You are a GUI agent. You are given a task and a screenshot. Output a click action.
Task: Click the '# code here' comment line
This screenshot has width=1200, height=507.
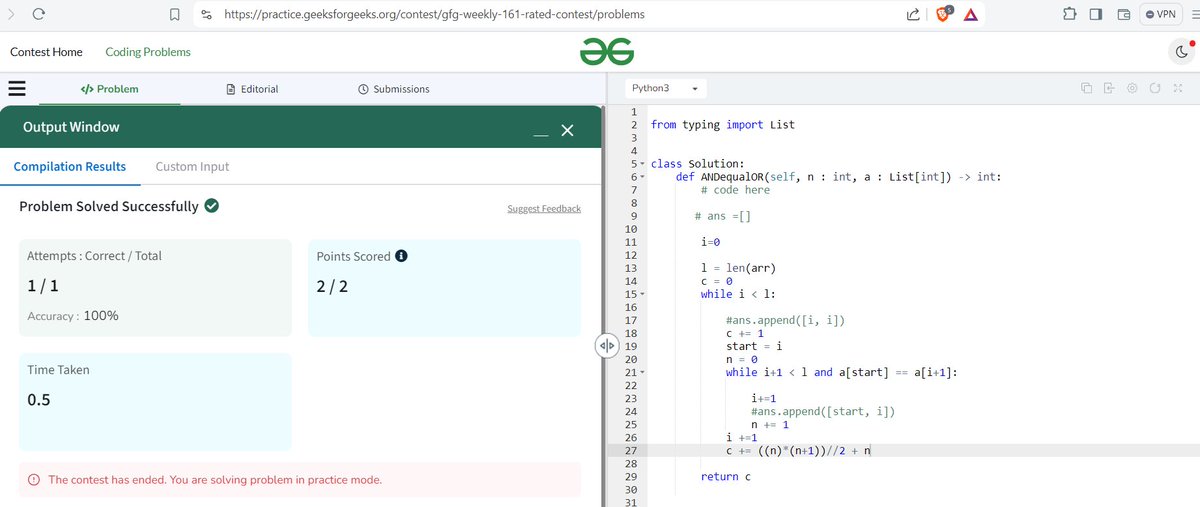[735, 189]
